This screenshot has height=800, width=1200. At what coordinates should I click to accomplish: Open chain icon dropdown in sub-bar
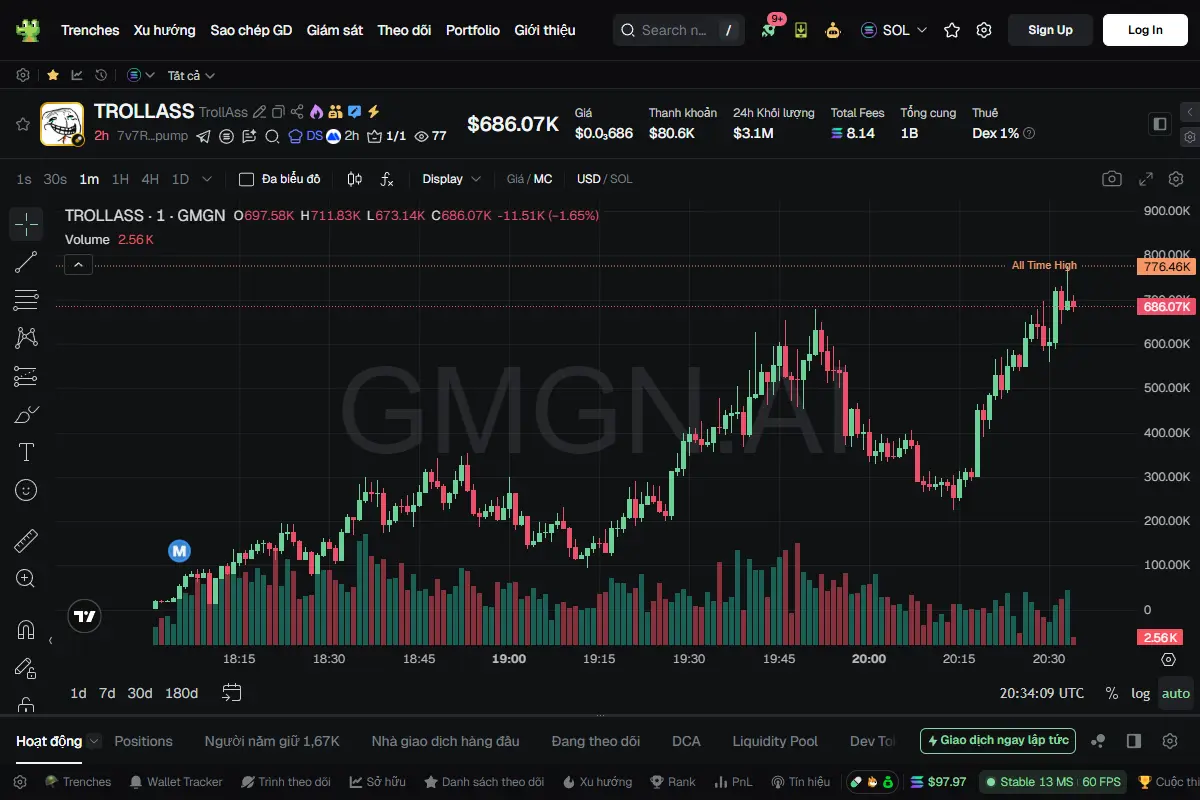(x=141, y=75)
